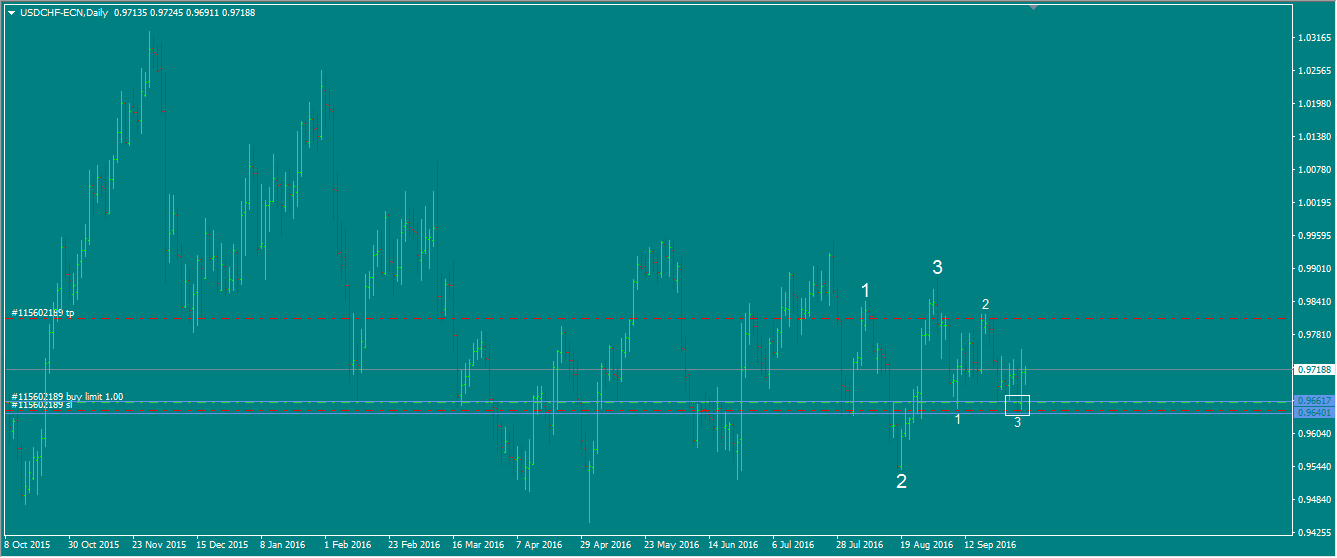Click the 7 Apr 2016 date label
Image resolution: width=1337 pixels, height=558 pixels.
pyautogui.click(x=539, y=546)
